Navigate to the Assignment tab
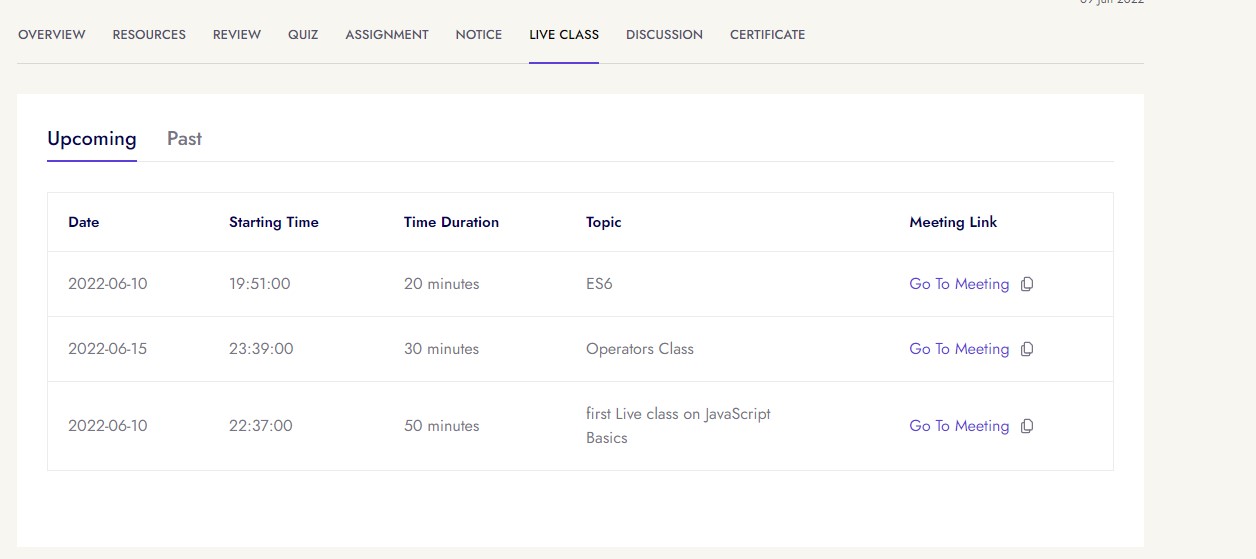The width and height of the screenshot is (1256, 559). (387, 35)
